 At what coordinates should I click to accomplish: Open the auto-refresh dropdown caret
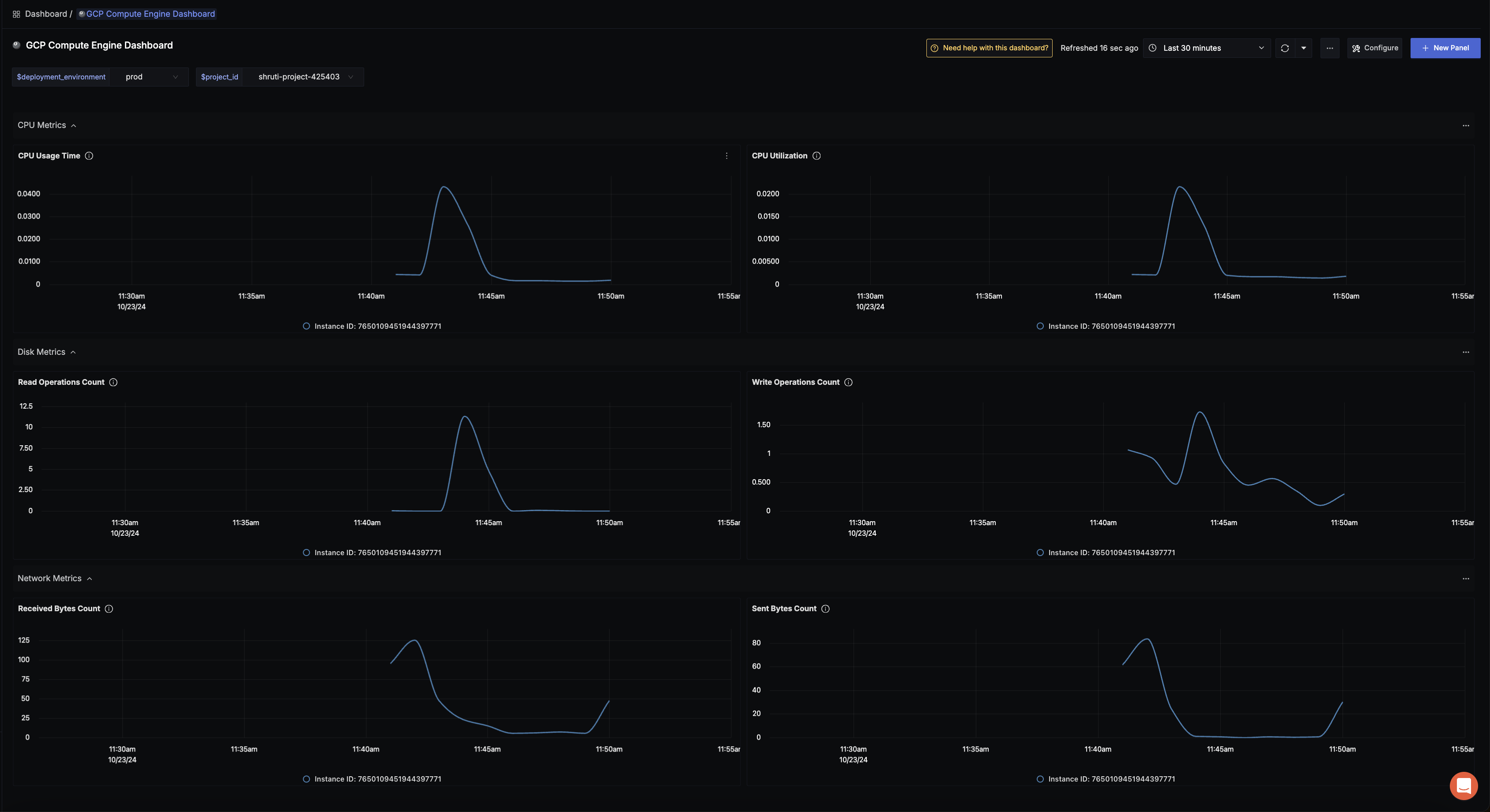pyautogui.click(x=1303, y=48)
